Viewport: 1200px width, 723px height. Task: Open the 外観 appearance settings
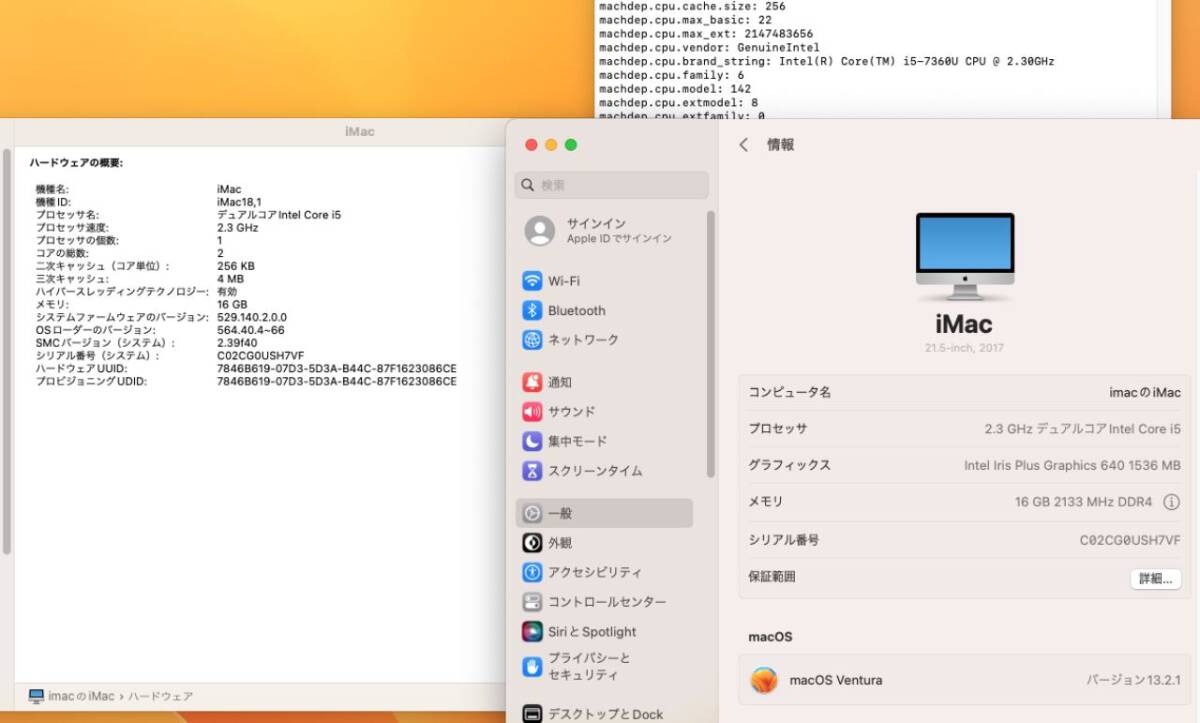coord(604,543)
